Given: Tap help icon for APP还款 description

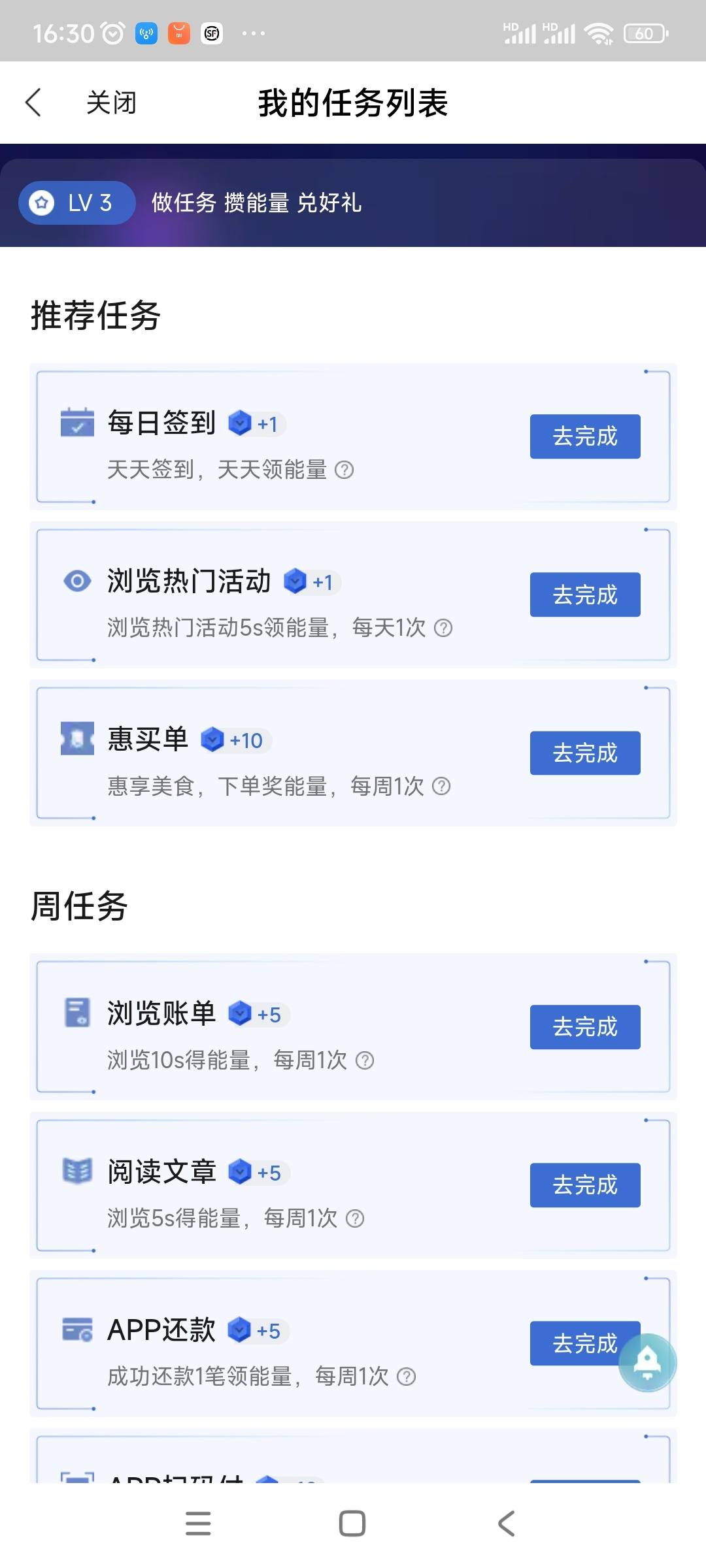Looking at the screenshot, I should (x=407, y=1377).
